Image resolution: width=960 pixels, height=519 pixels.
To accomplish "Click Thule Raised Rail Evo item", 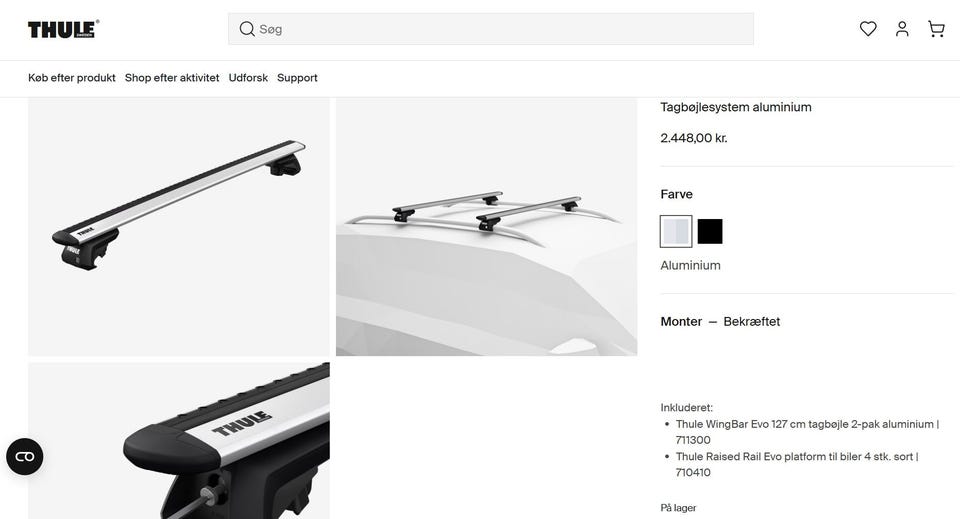I will pyautogui.click(x=797, y=464).
